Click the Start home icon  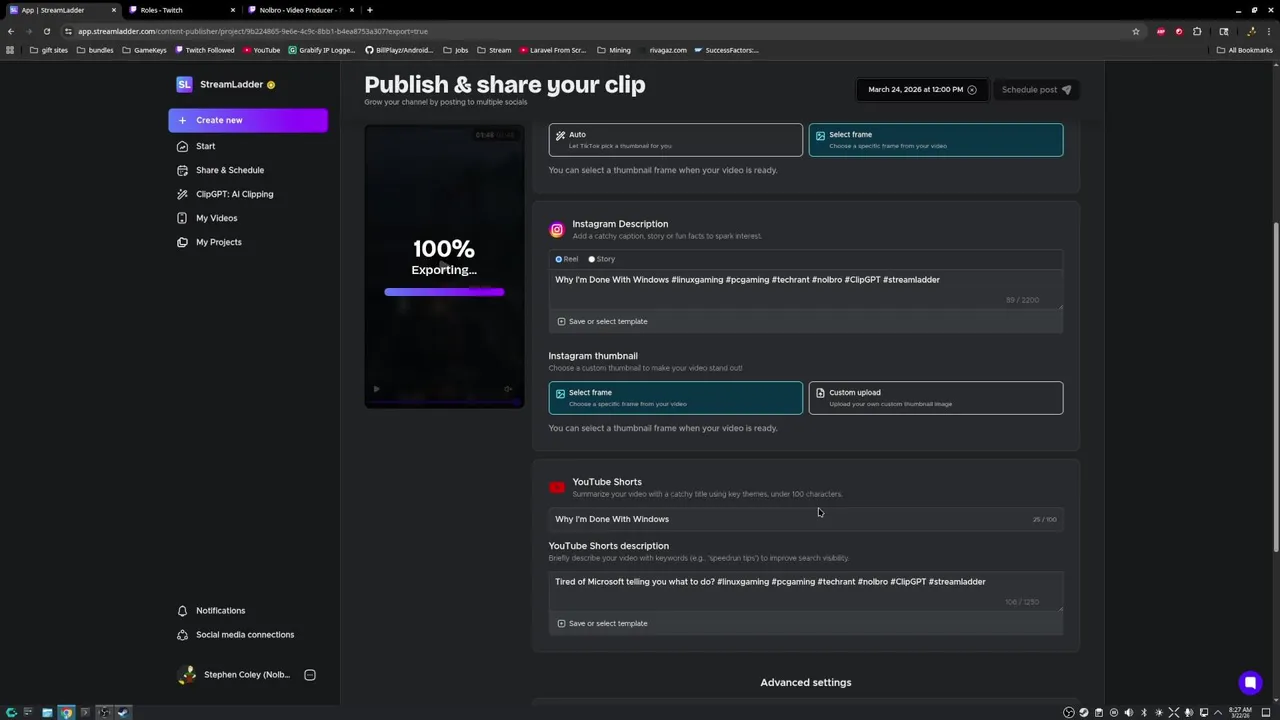(182, 146)
